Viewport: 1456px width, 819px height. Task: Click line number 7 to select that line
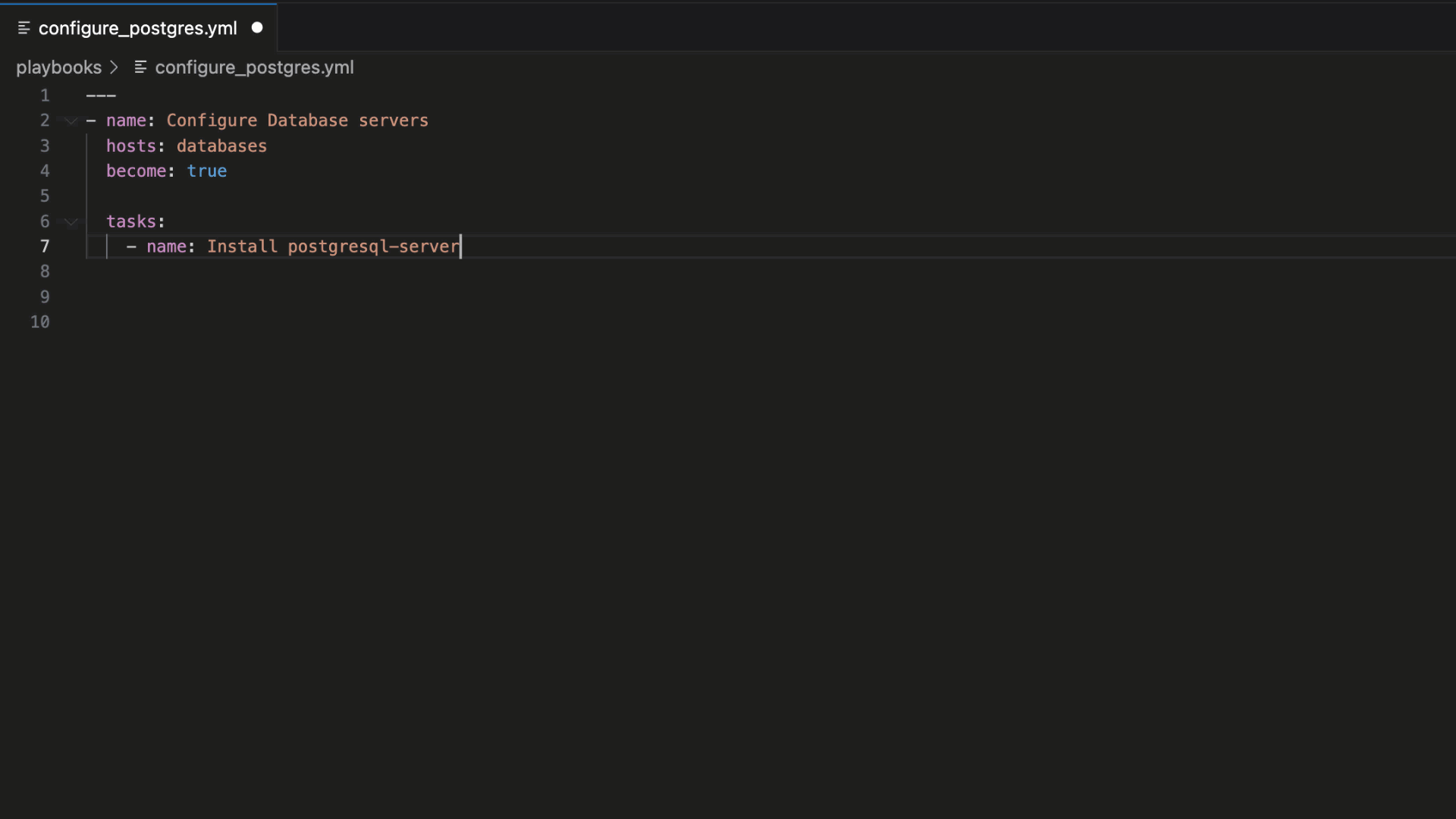pos(44,246)
